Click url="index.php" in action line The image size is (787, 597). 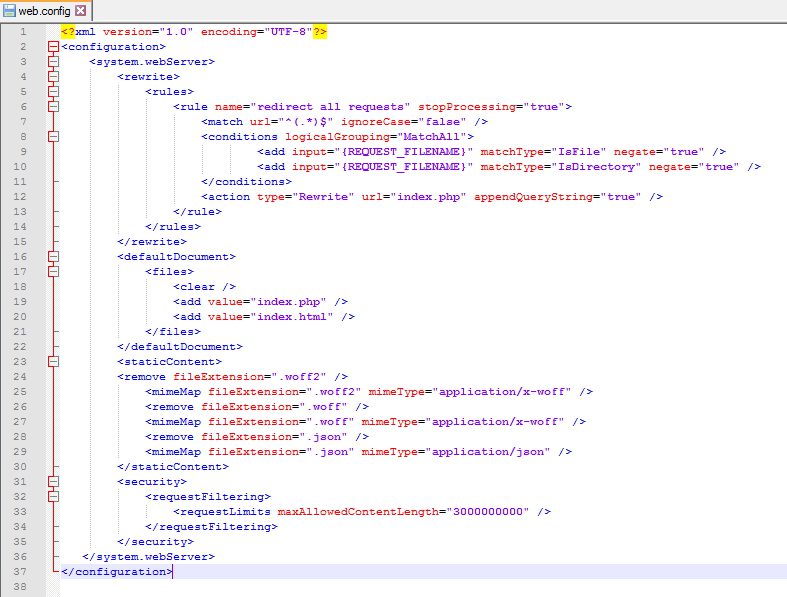(414, 197)
